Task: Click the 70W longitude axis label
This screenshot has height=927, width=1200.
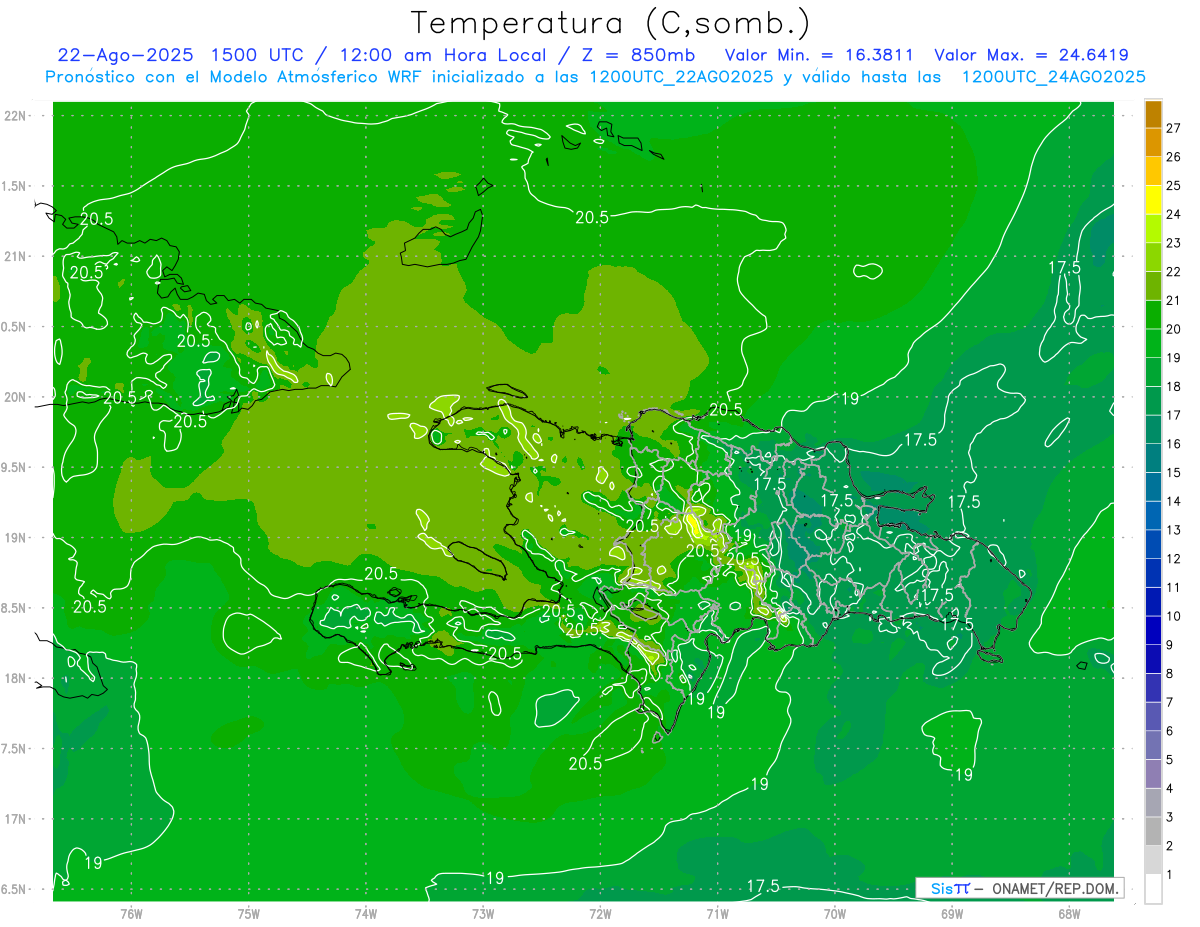Action: click(x=835, y=914)
